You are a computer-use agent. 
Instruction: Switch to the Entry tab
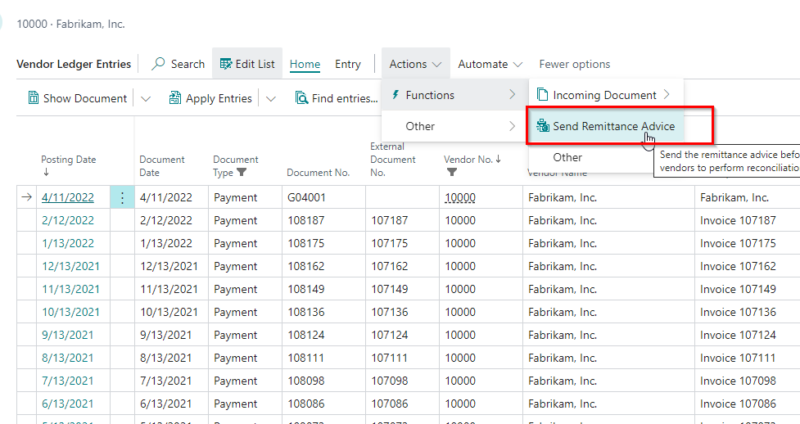click(x=348, y=64)
